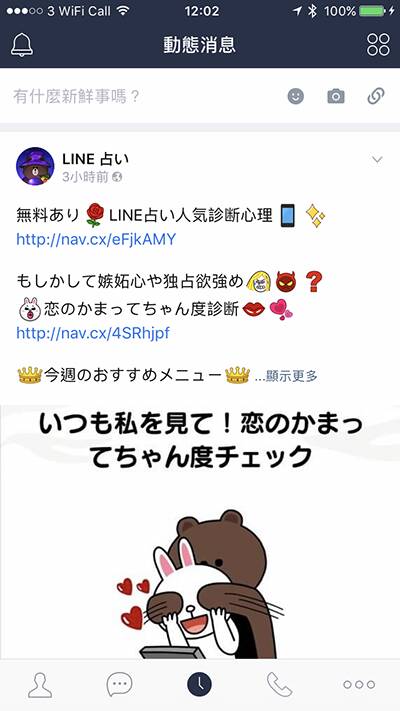Viewport: 400px width, 711px height.
Task: Attach a link with the chain icon
Action: point(376,96)
